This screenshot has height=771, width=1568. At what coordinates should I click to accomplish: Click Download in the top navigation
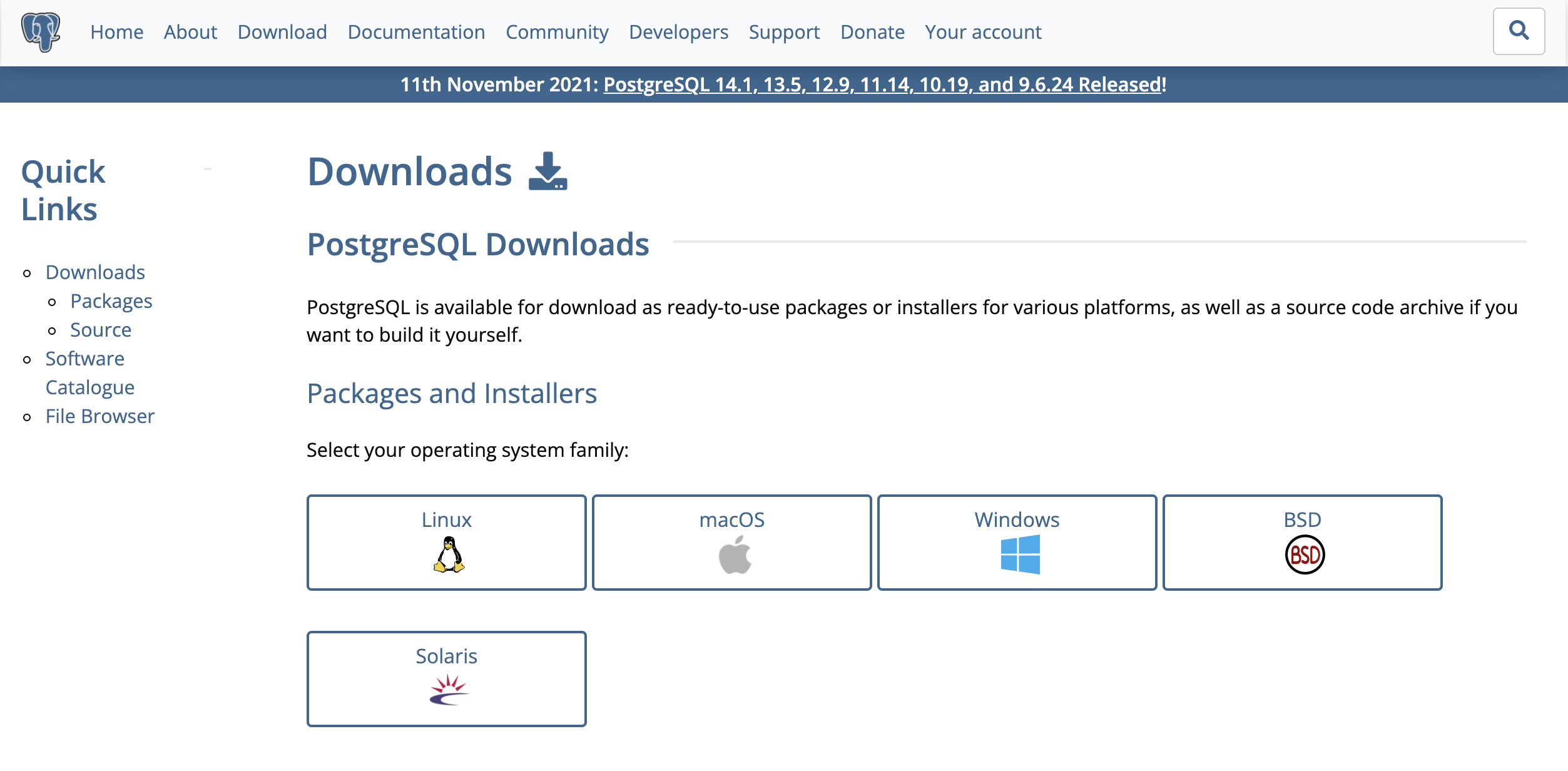(282, 32)
